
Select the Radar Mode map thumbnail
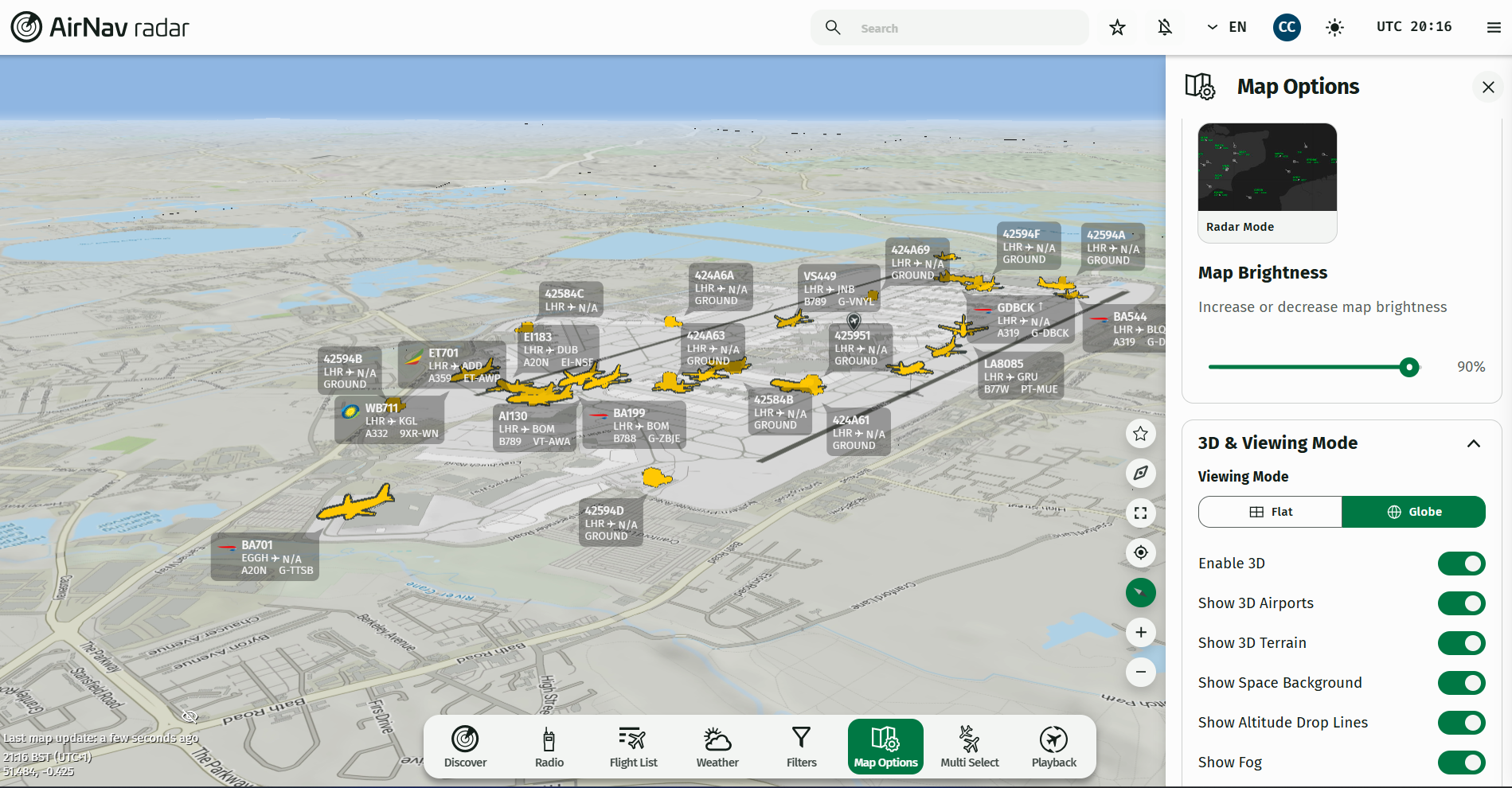pos(1268,183)
